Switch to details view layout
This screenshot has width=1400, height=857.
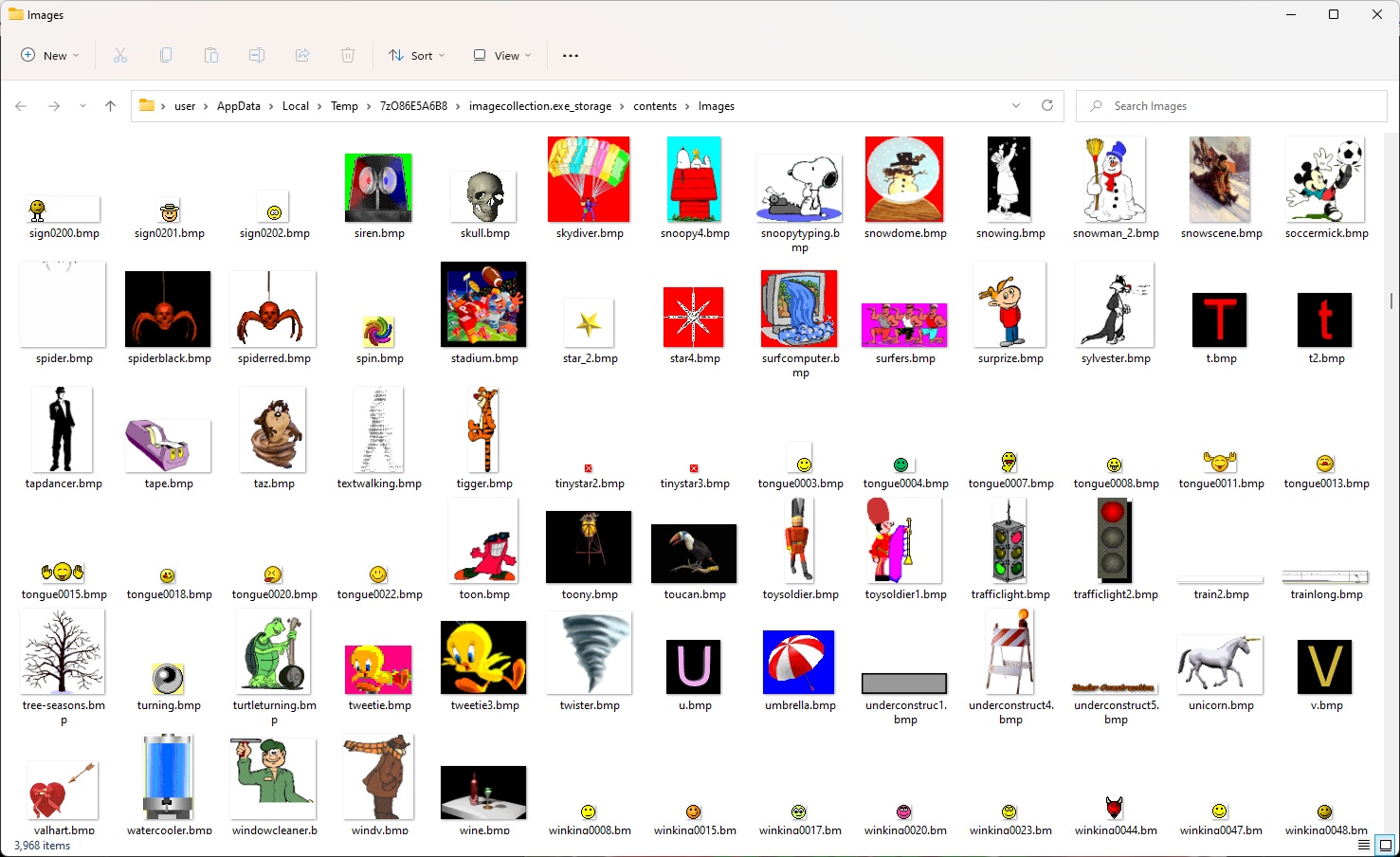[1364, 845]
